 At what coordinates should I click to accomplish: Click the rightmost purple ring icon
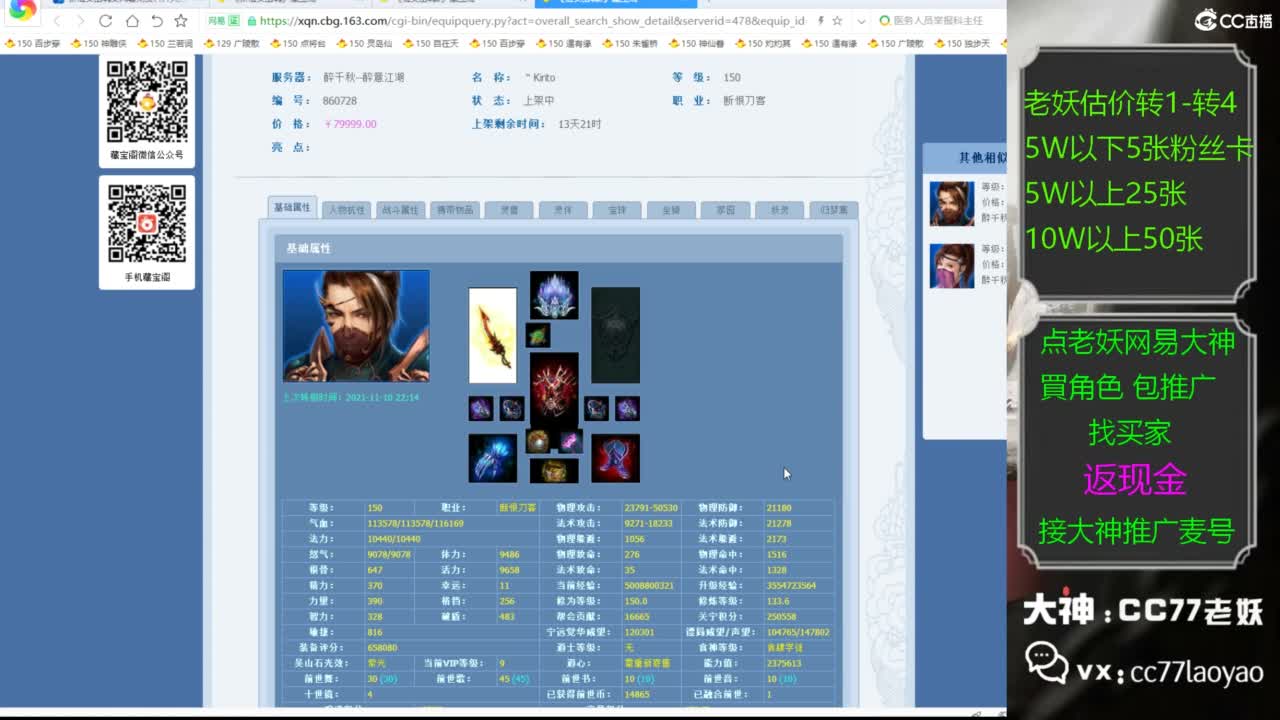[x=627, y=408]
